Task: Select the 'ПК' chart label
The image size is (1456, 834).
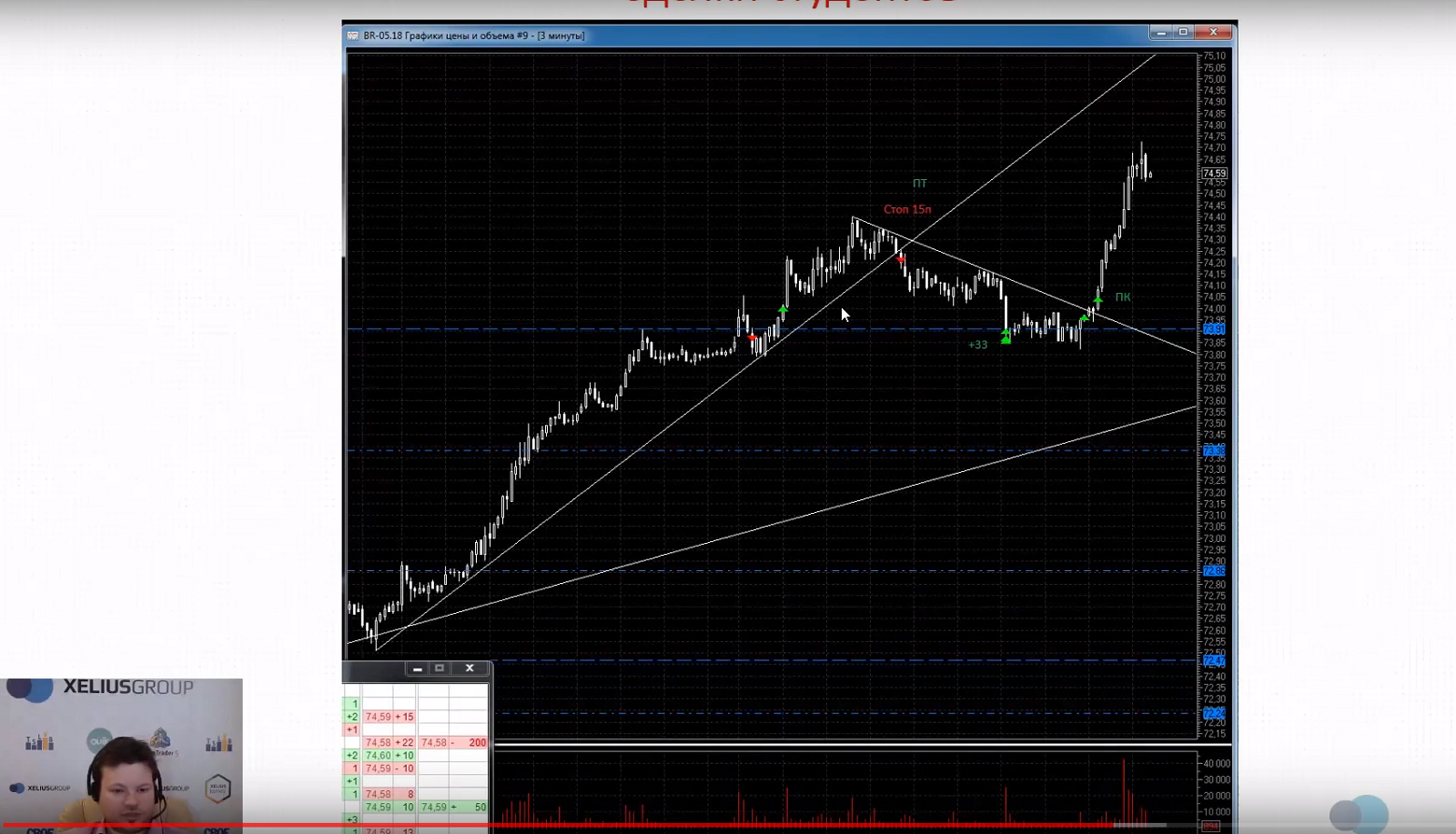Action: click(x=1123, y=297)
